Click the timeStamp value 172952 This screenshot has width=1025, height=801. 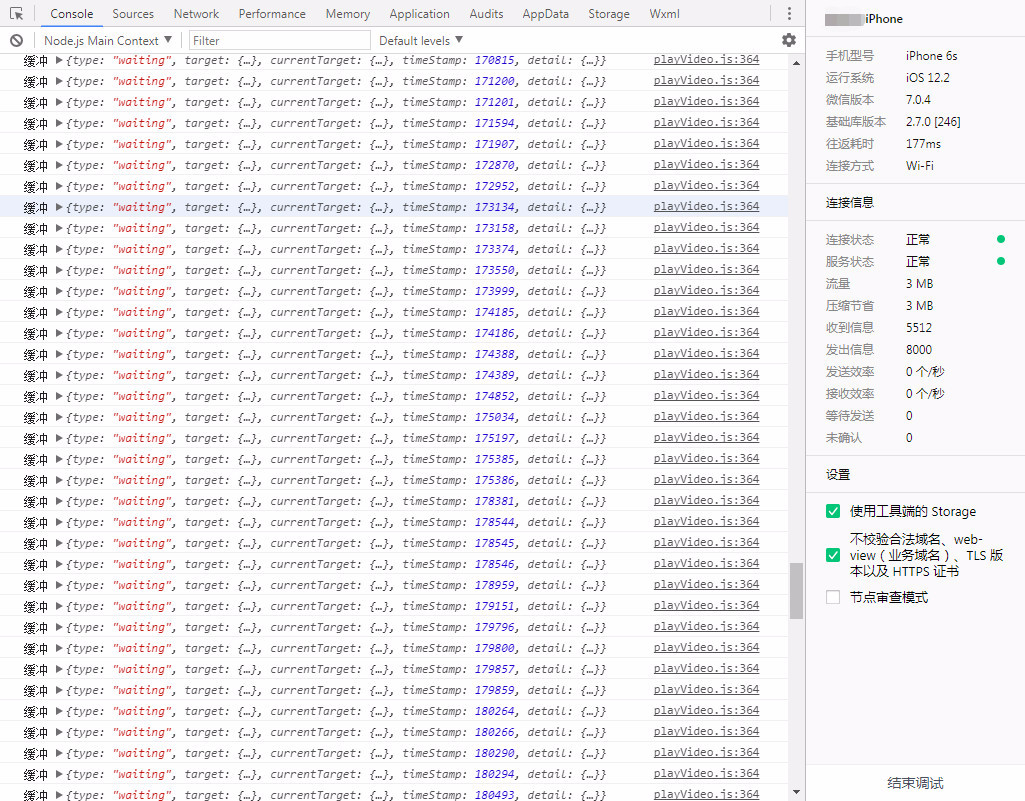tap(495, 186)
